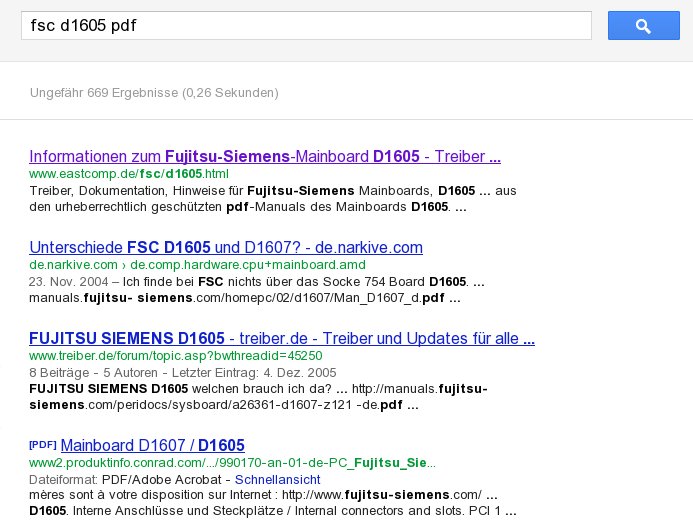Open 'Unterschiede FSC D1605 und D1607?' result

(226, 248)
